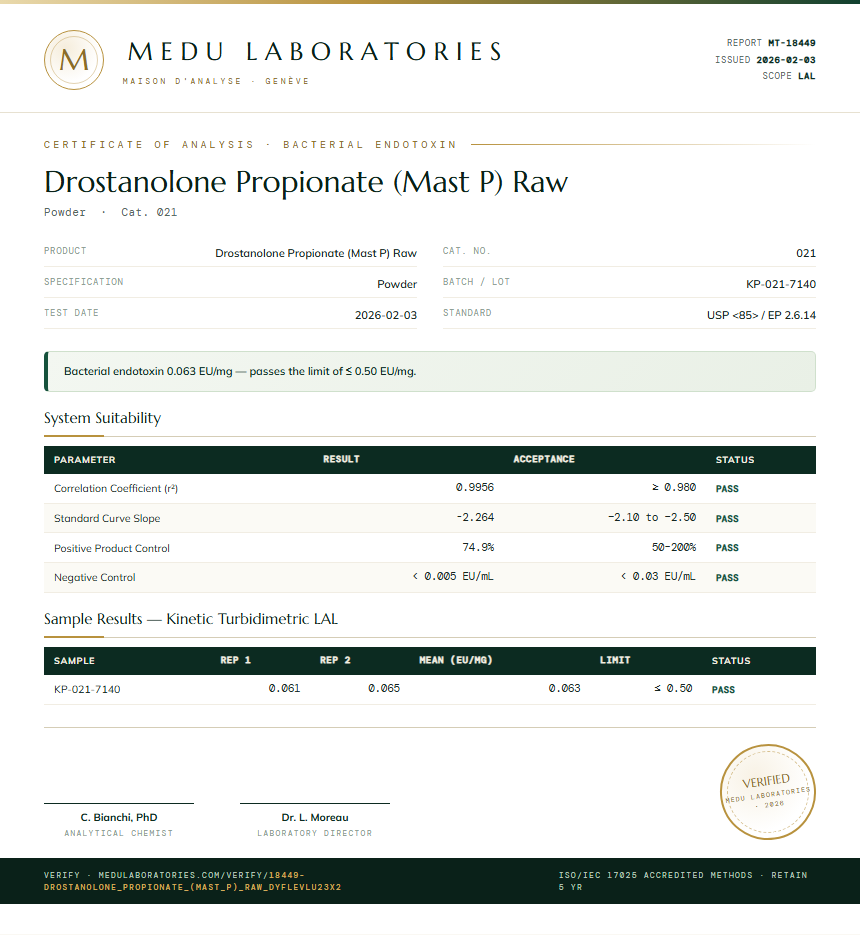Select acceptance range -2.10 to -2.50
This screenshot has height=935, width=860.
pyautogui.click(x=652, y=517)
